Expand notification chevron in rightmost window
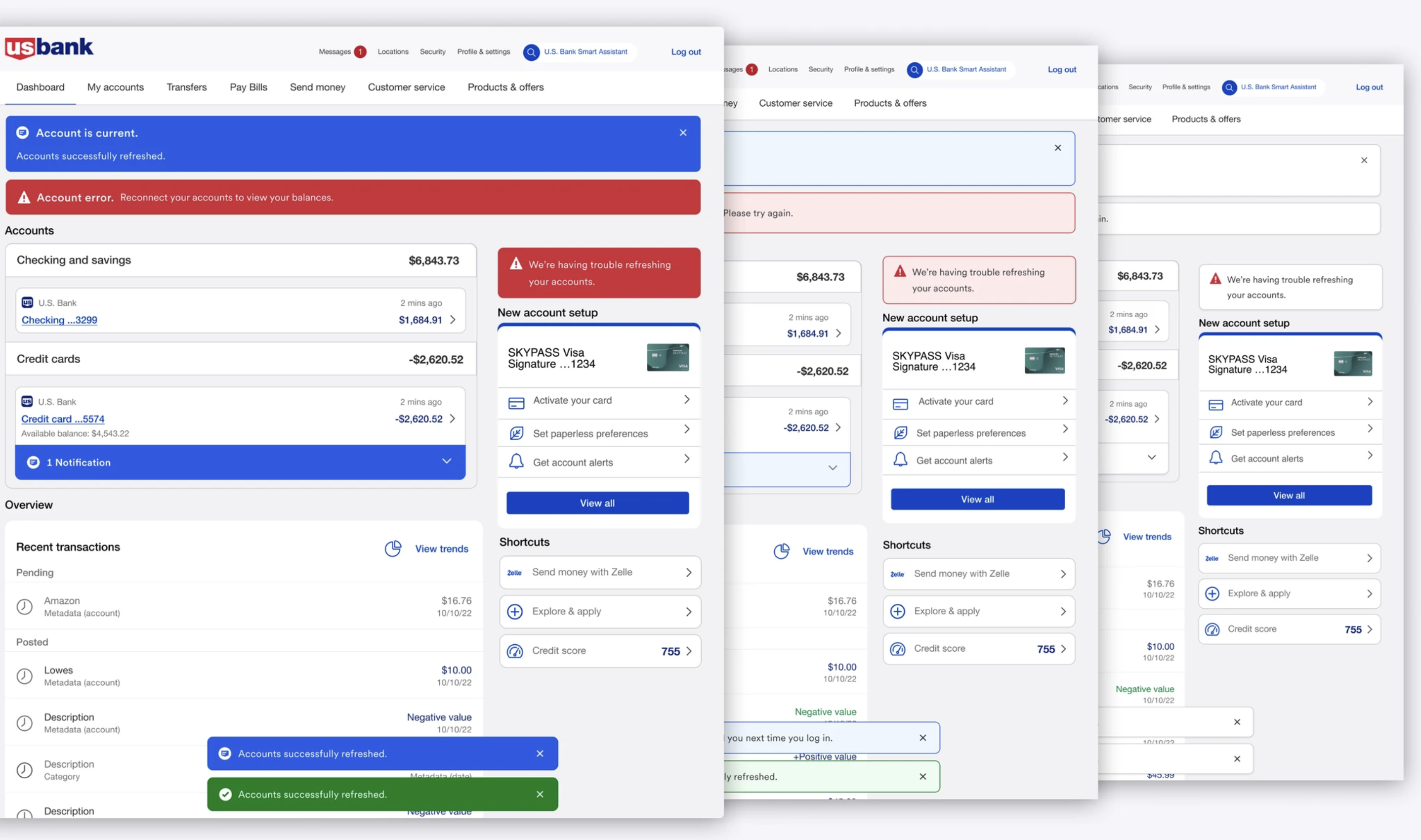 [x=1152, y=457]
